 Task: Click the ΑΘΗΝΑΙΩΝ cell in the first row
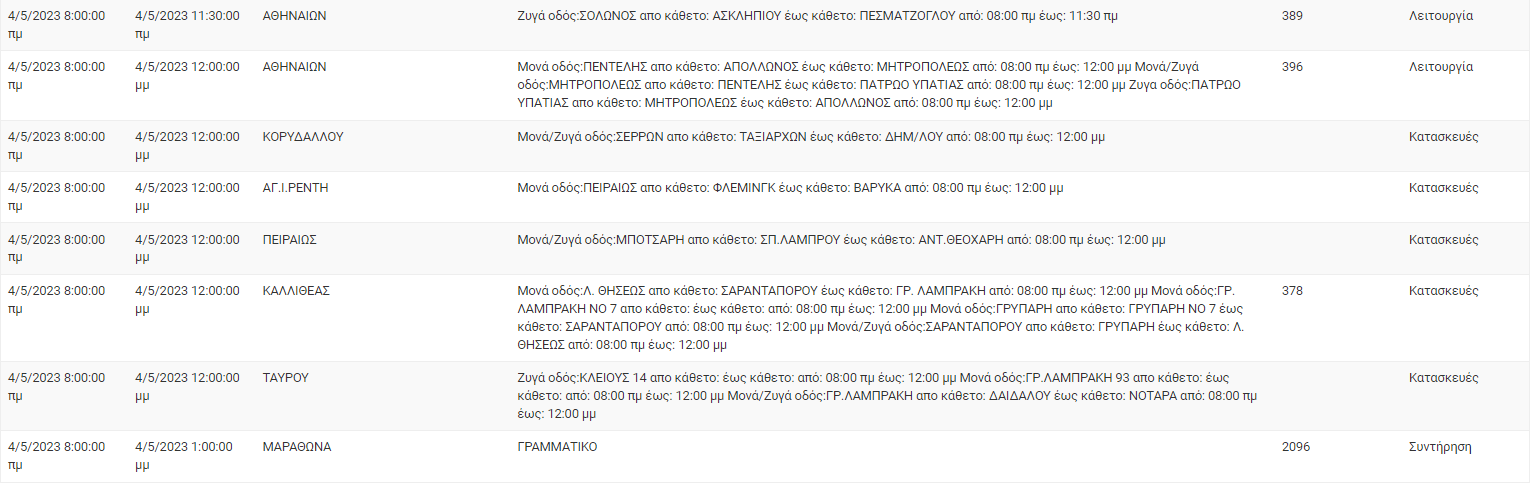294,17
